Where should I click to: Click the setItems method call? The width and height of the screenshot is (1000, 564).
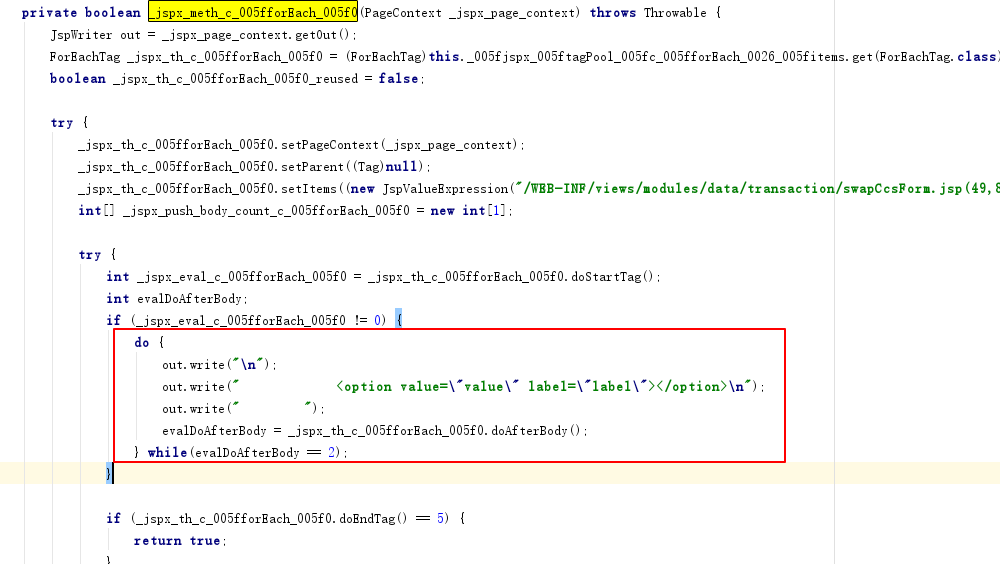308,189
